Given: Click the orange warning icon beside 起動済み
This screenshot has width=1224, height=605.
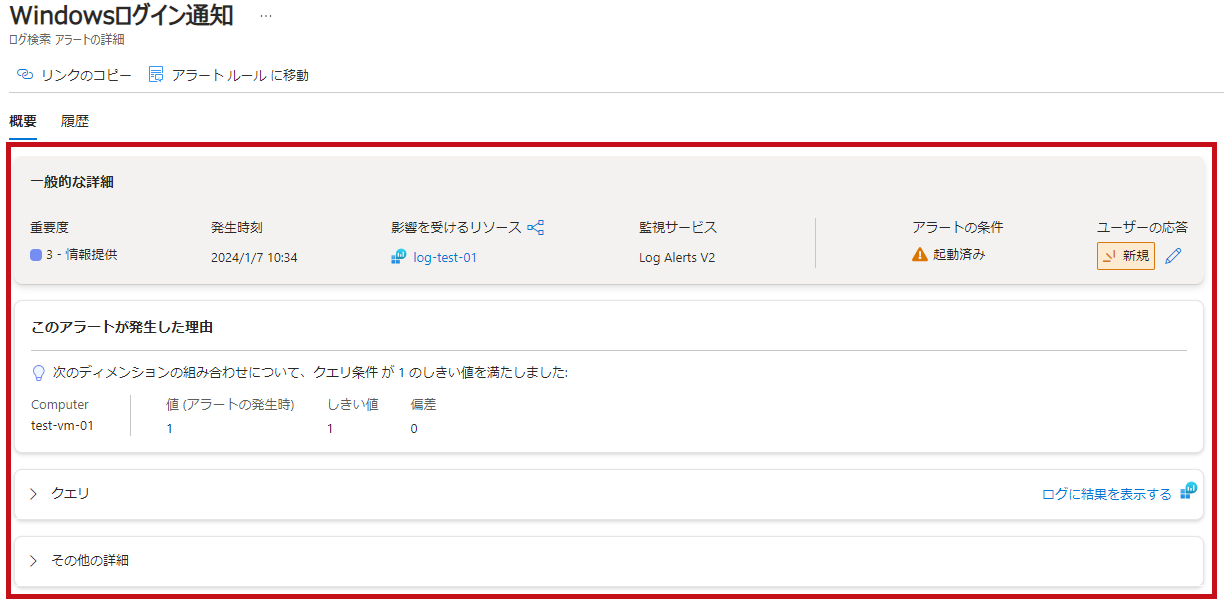Looking at the screenshot, I should tap(920, 255).
